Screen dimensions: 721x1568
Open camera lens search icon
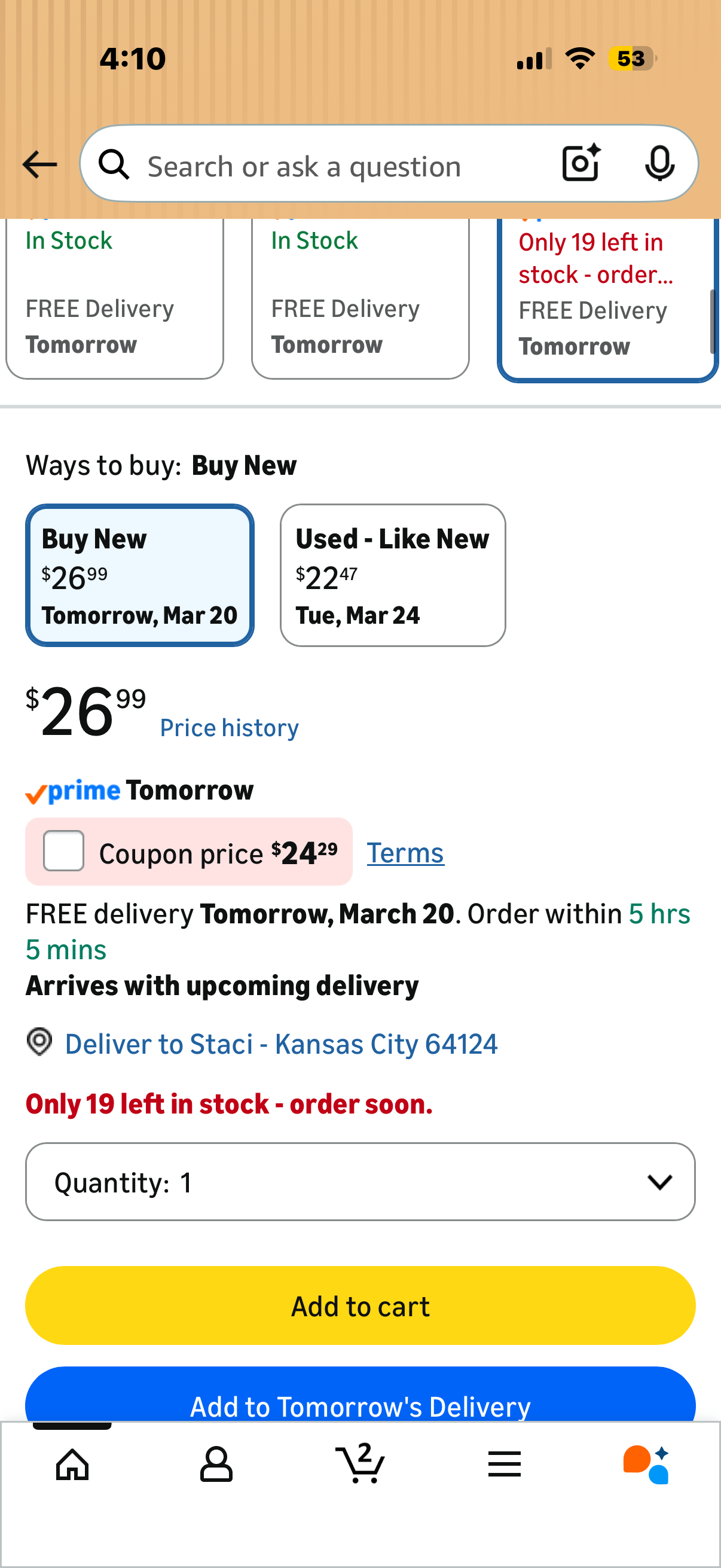coord(581,163)
